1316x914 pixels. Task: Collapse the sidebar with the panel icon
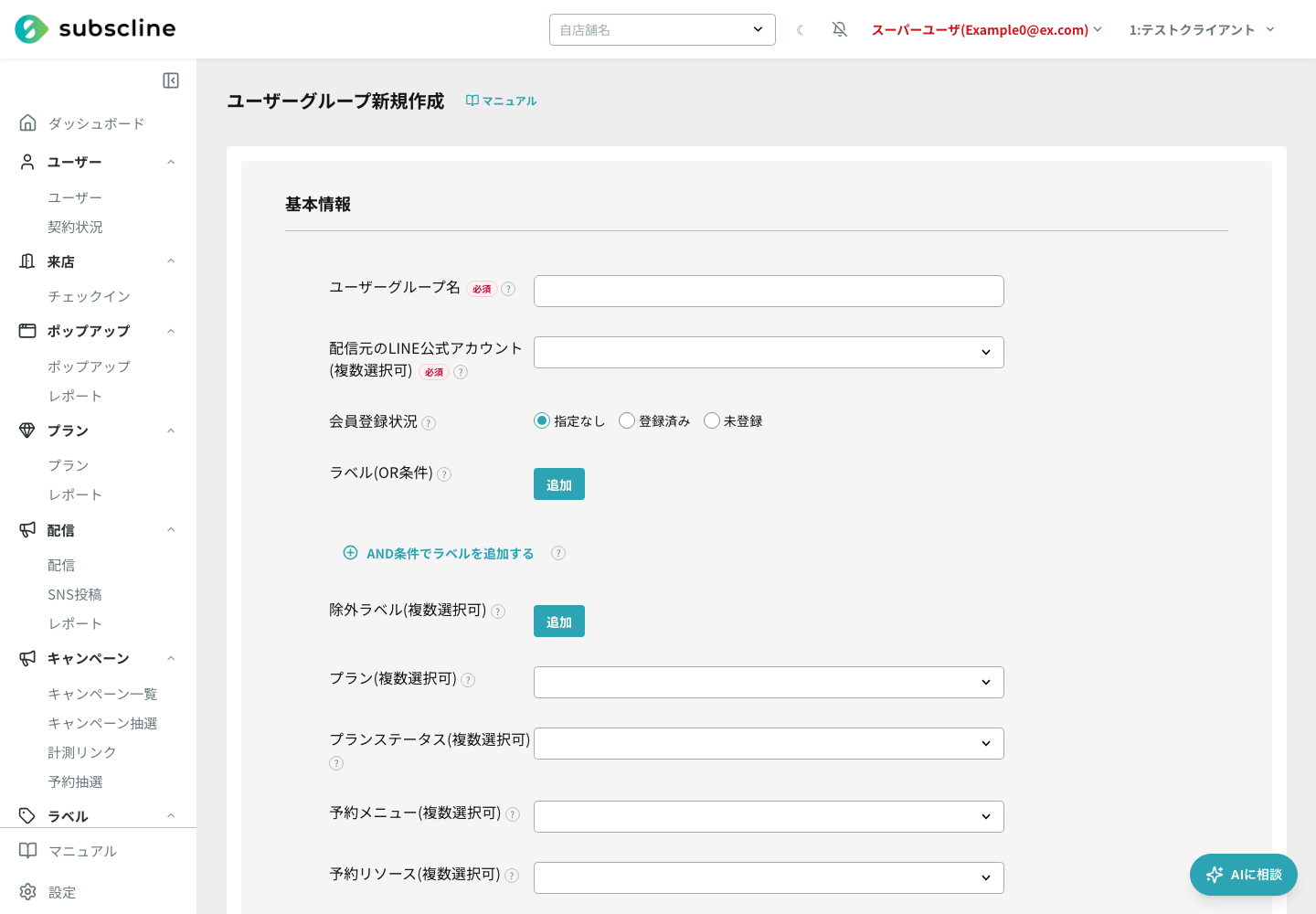[x=171, y=80]
